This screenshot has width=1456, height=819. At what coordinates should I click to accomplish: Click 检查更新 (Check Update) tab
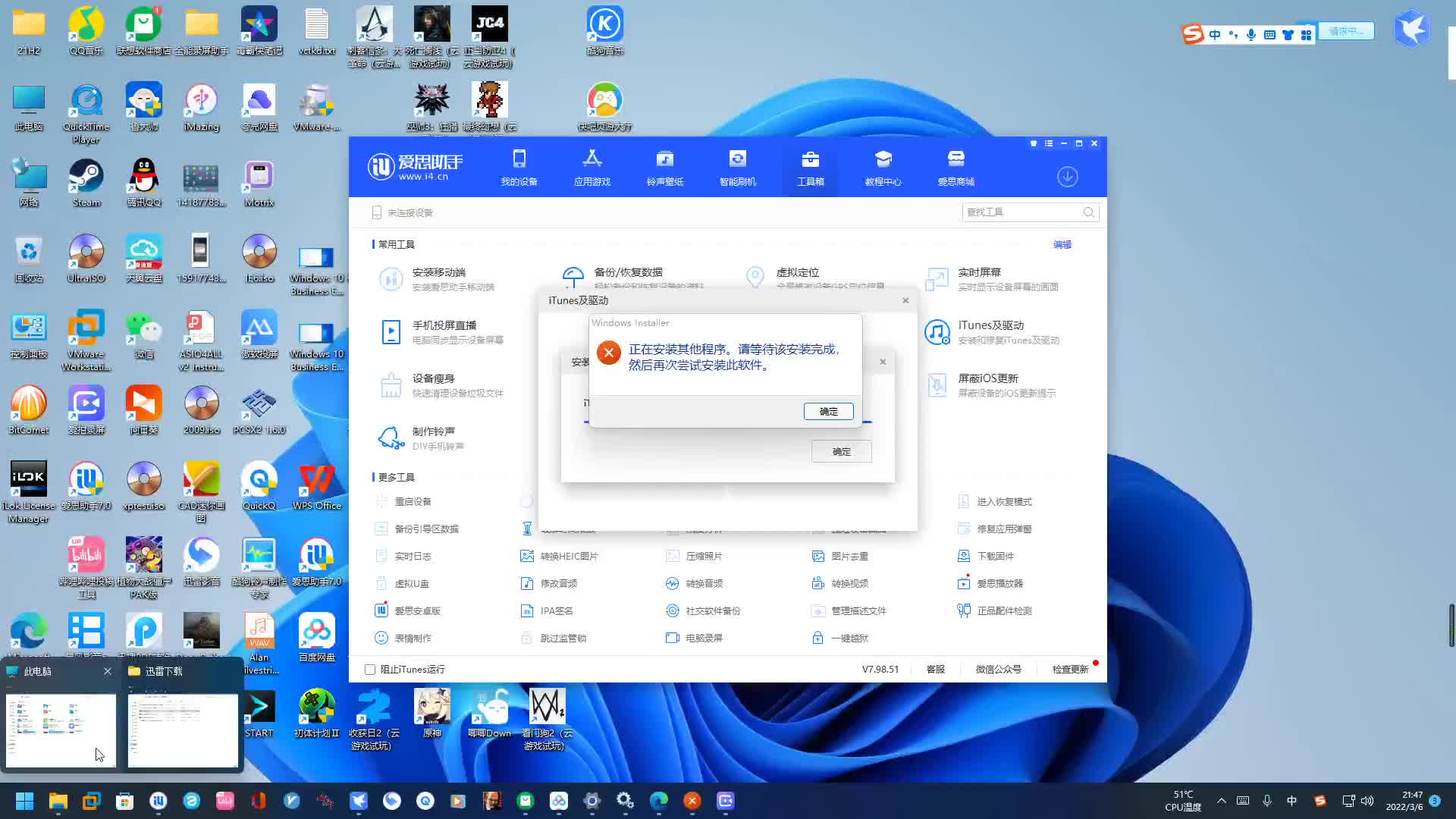1069,669
